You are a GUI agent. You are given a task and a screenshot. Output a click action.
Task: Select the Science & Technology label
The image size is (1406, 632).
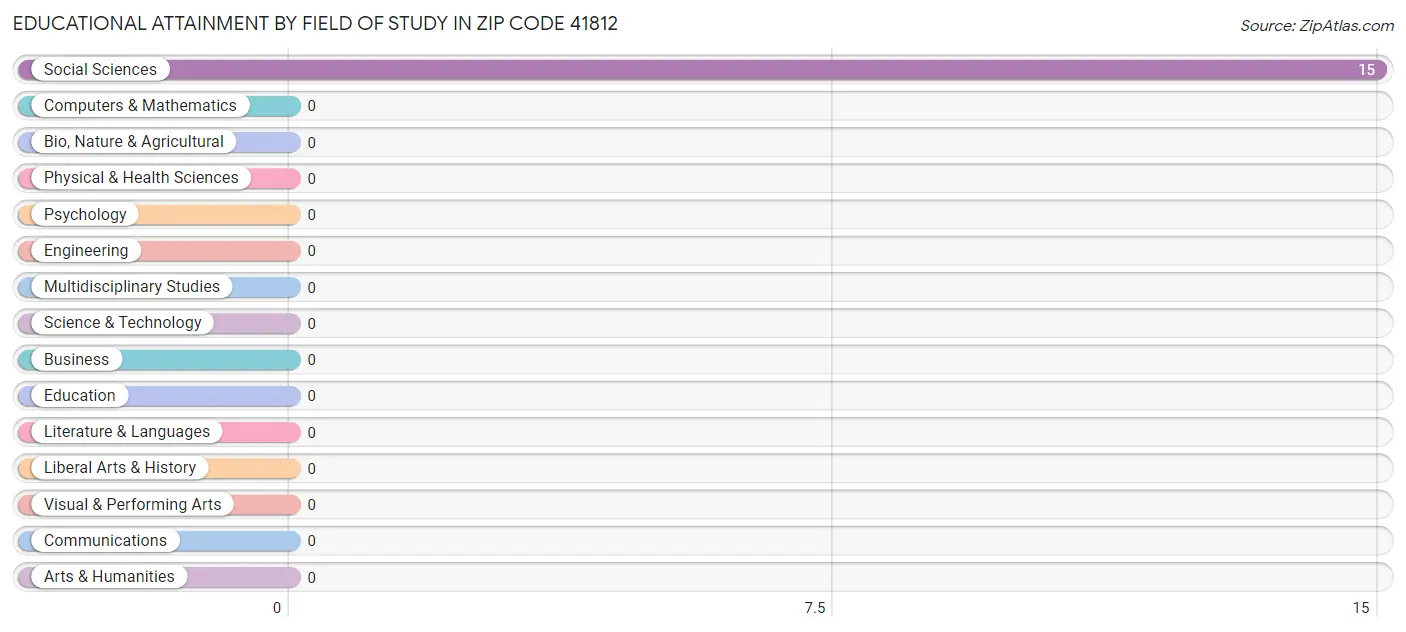coord(123,323)
